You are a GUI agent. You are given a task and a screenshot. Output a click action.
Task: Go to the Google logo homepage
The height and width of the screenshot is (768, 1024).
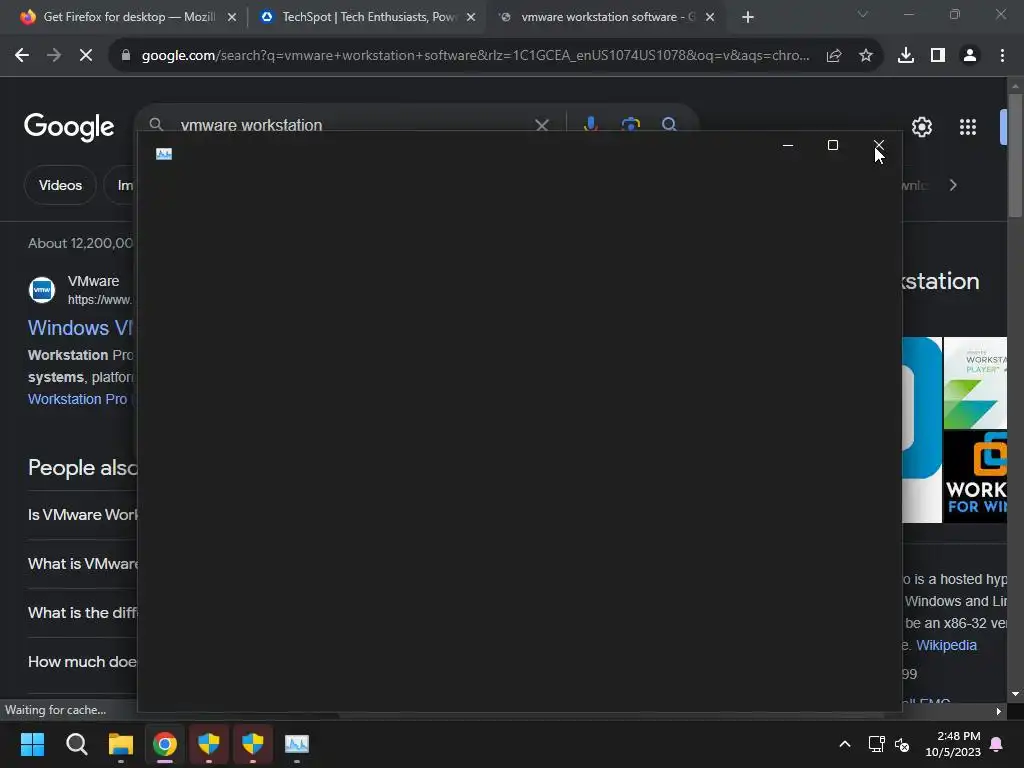pyautogui.click(x=69, y=126)
